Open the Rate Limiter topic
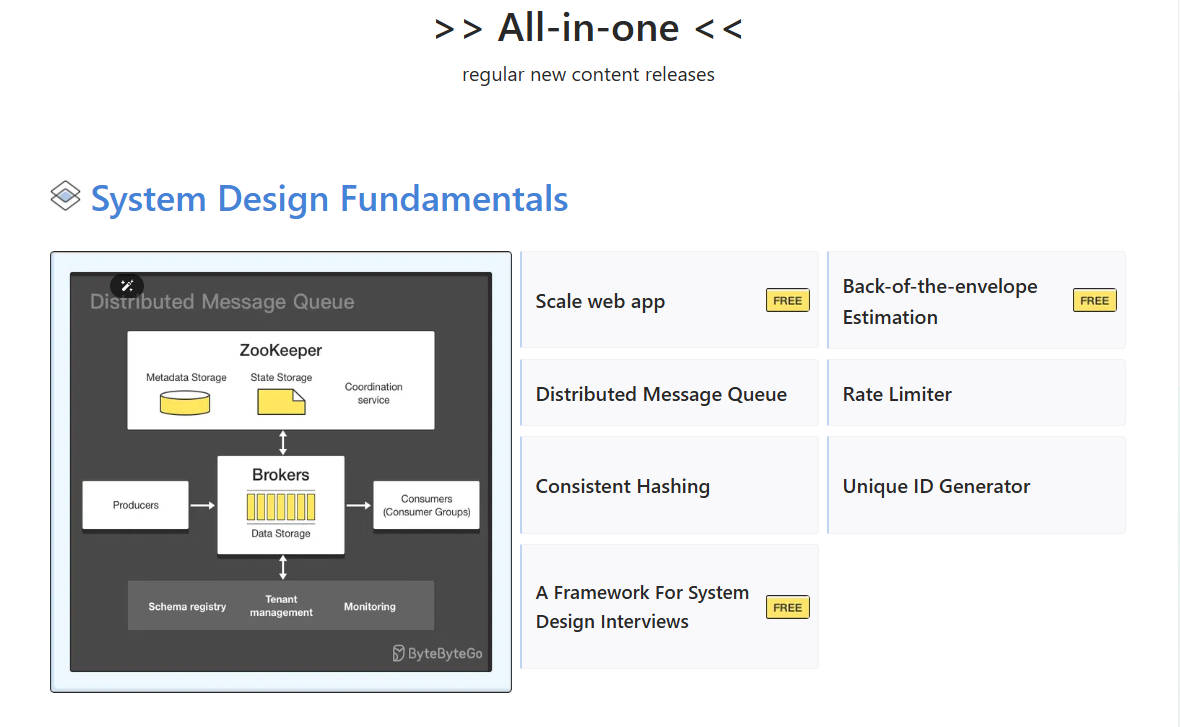Viewport: 1180px width, 727px height. click(x=897, y=394)
